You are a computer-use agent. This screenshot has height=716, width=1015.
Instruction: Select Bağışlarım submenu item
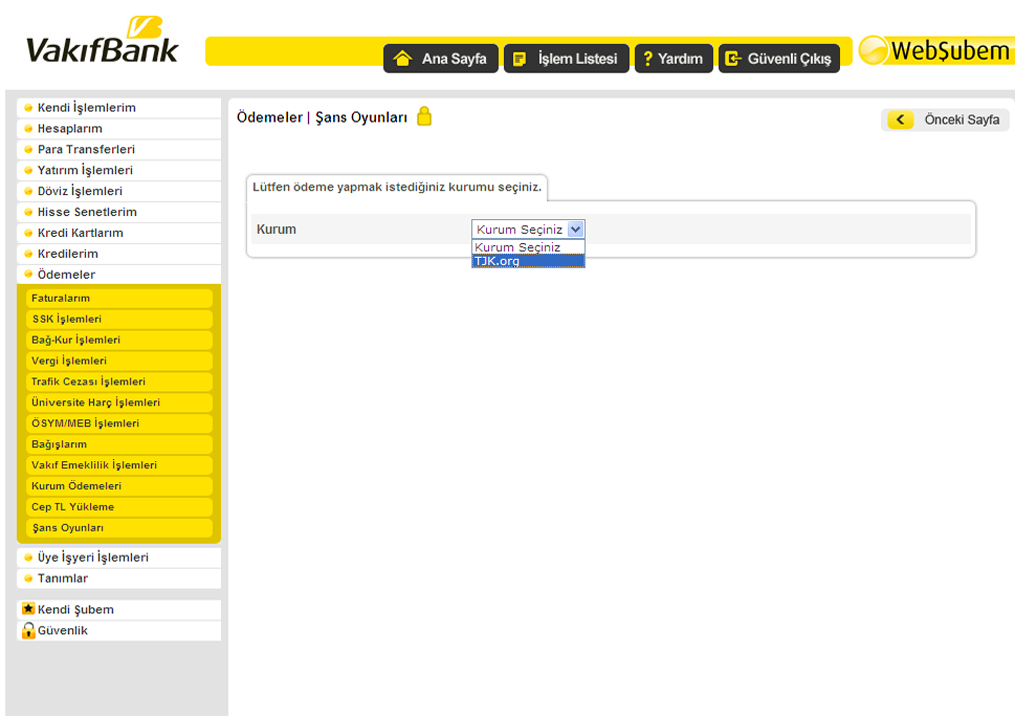119,444
